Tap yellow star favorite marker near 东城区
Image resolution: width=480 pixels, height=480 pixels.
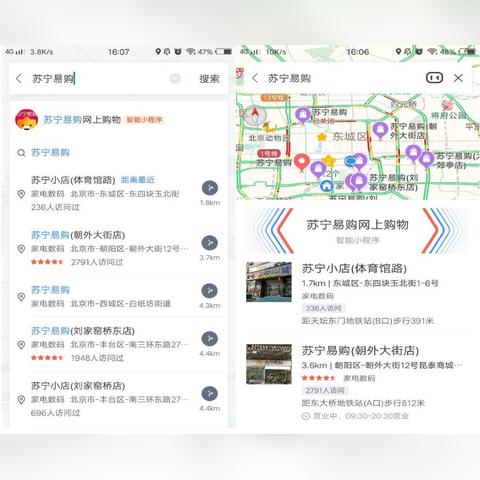322,137
